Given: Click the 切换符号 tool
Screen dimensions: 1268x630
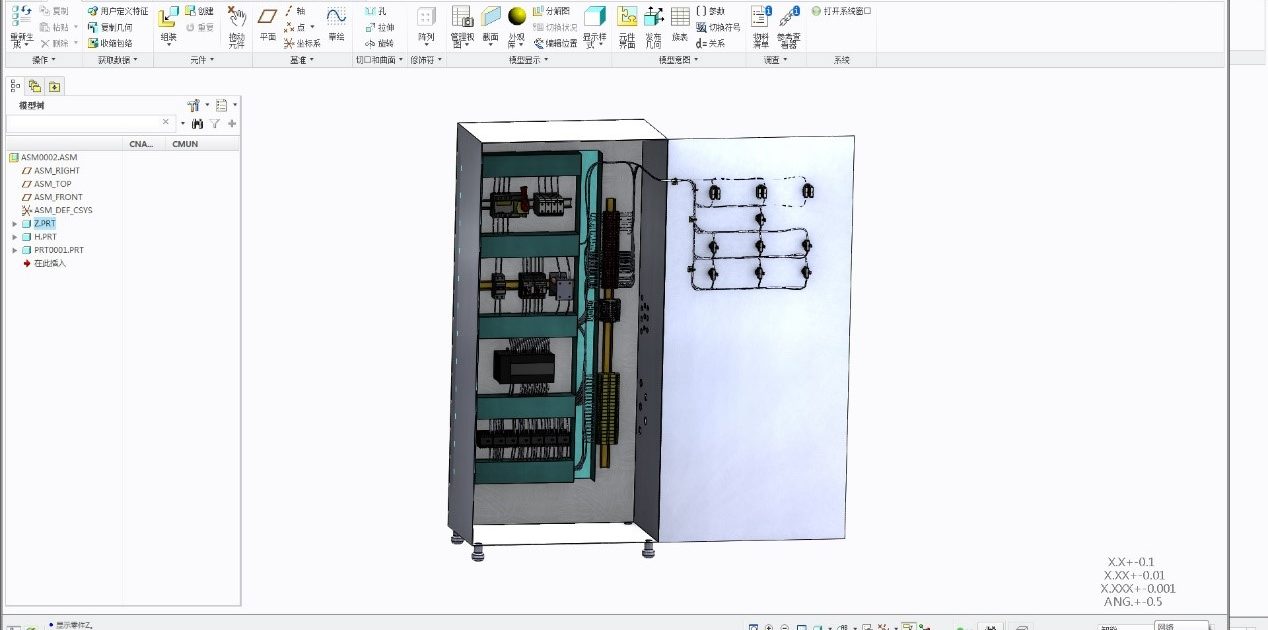Looking at the screenshot, I should (717, 27).
